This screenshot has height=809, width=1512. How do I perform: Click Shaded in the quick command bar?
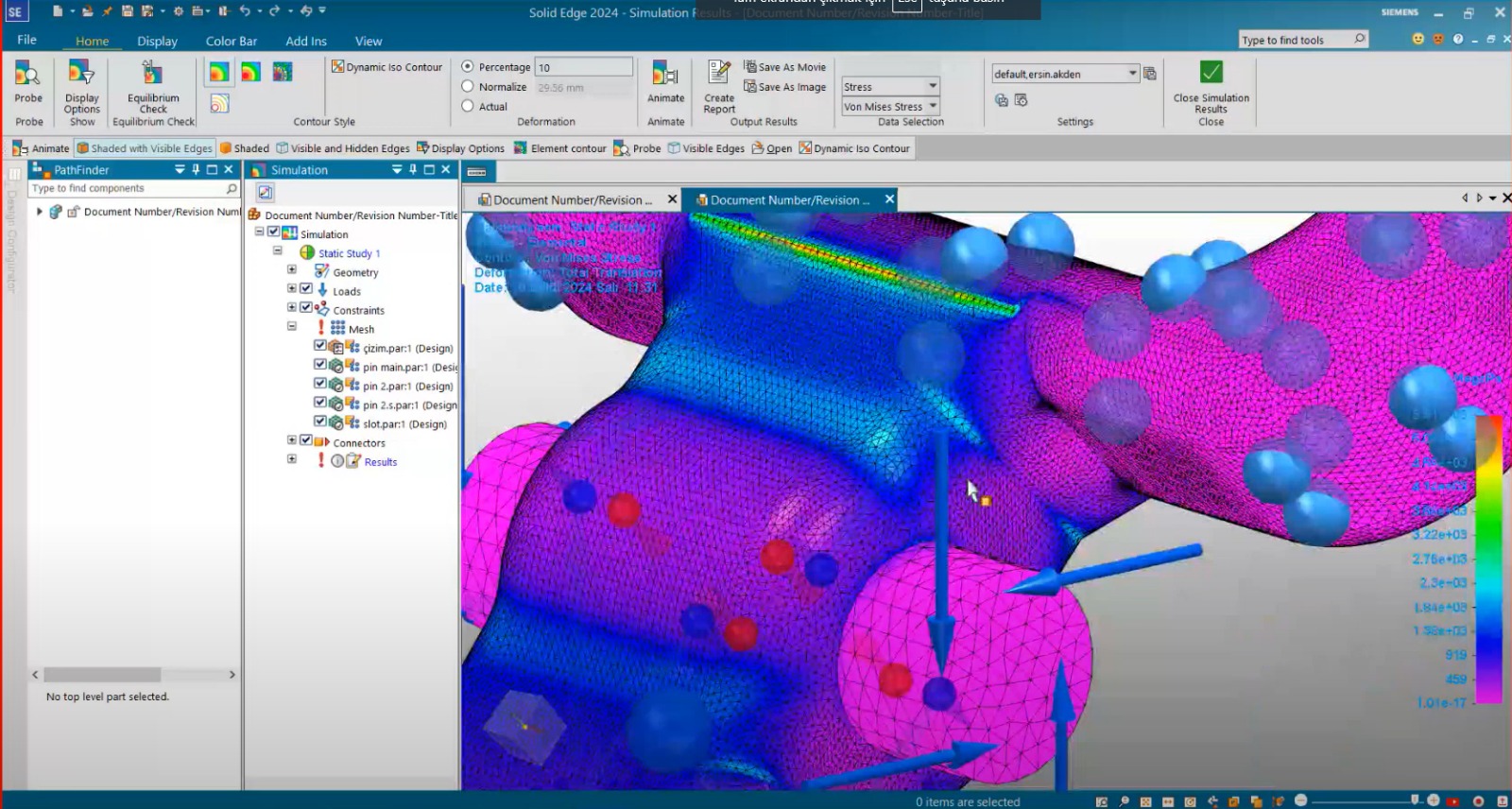pos(245,148)
